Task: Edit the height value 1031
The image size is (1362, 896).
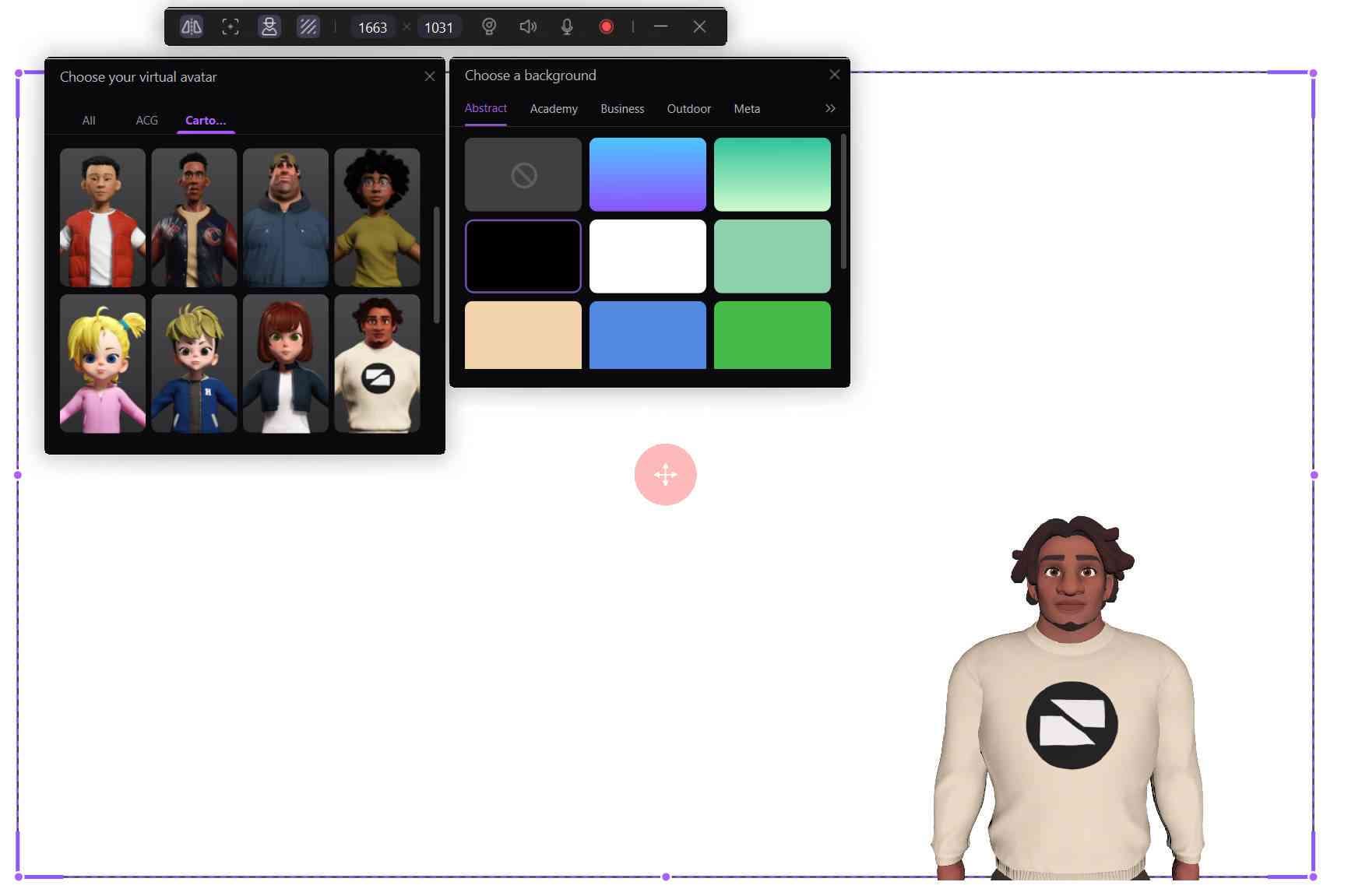Action: 438,27
